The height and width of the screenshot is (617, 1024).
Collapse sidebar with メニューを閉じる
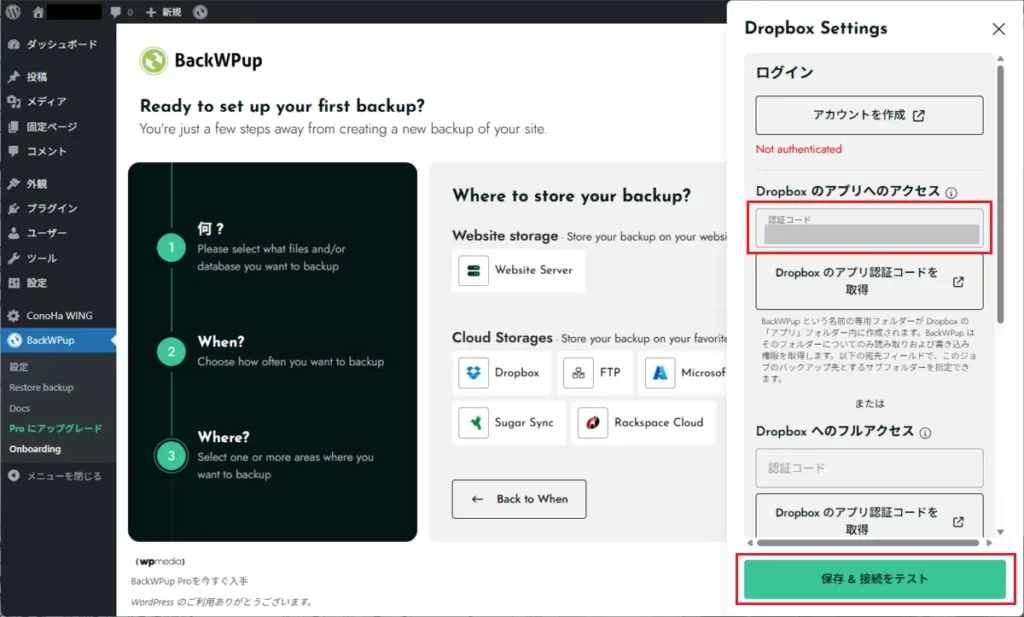pyautogui.click(x=62, y=476)
